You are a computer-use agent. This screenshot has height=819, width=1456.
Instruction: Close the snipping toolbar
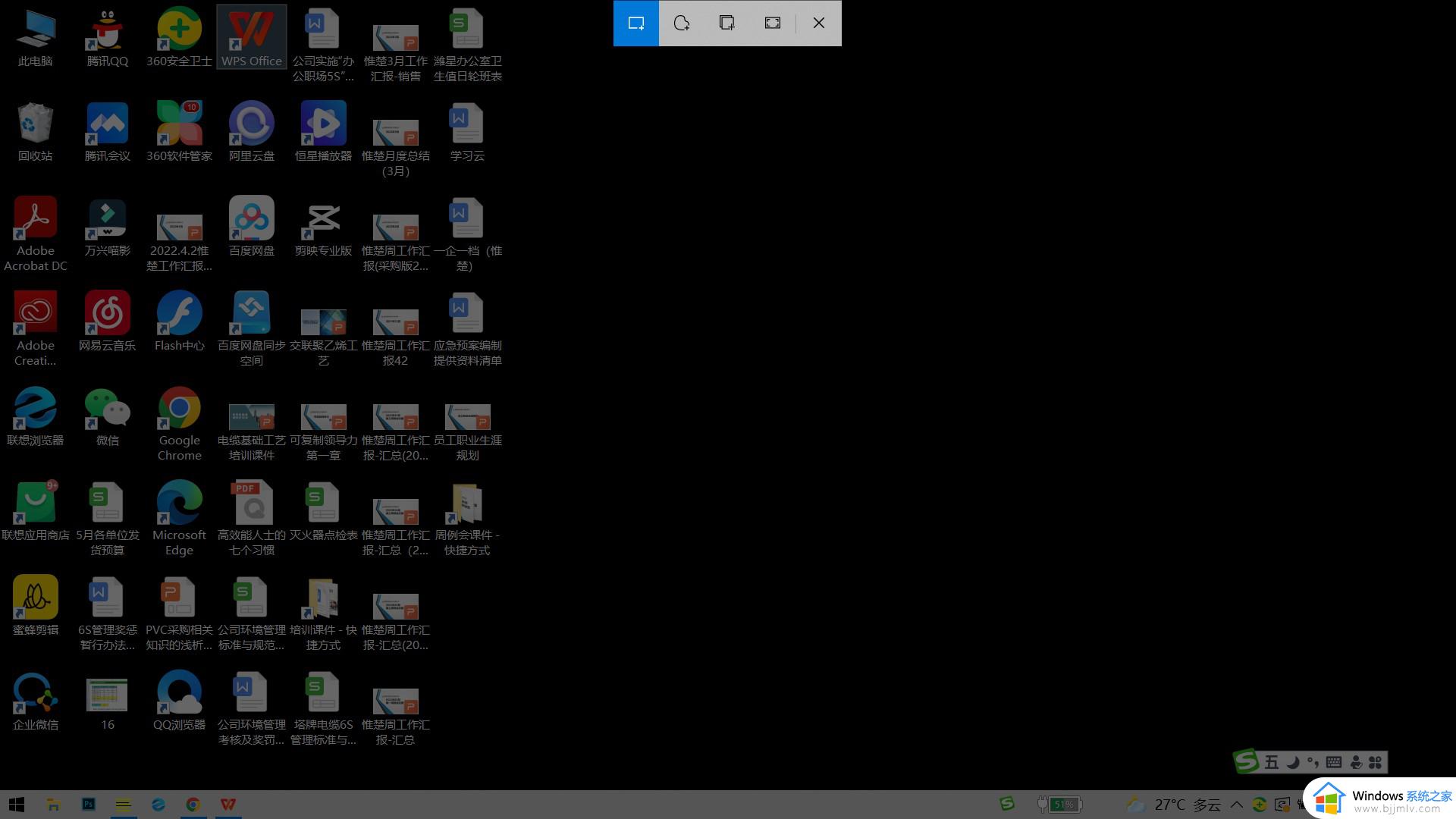click(x=819, y=23)
